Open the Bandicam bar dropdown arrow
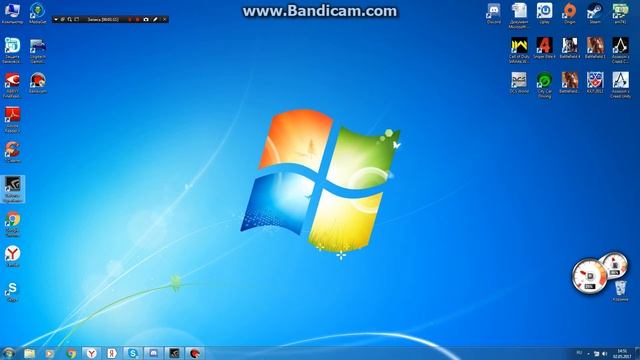This screenshot has height=360, width=640. point(56,19)
